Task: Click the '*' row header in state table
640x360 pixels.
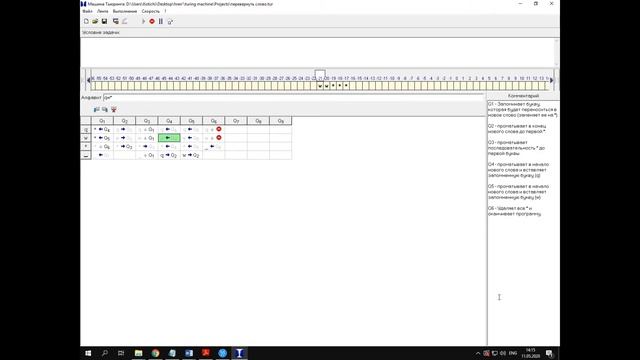Action: pyautogui.click(x=86, y=147)
